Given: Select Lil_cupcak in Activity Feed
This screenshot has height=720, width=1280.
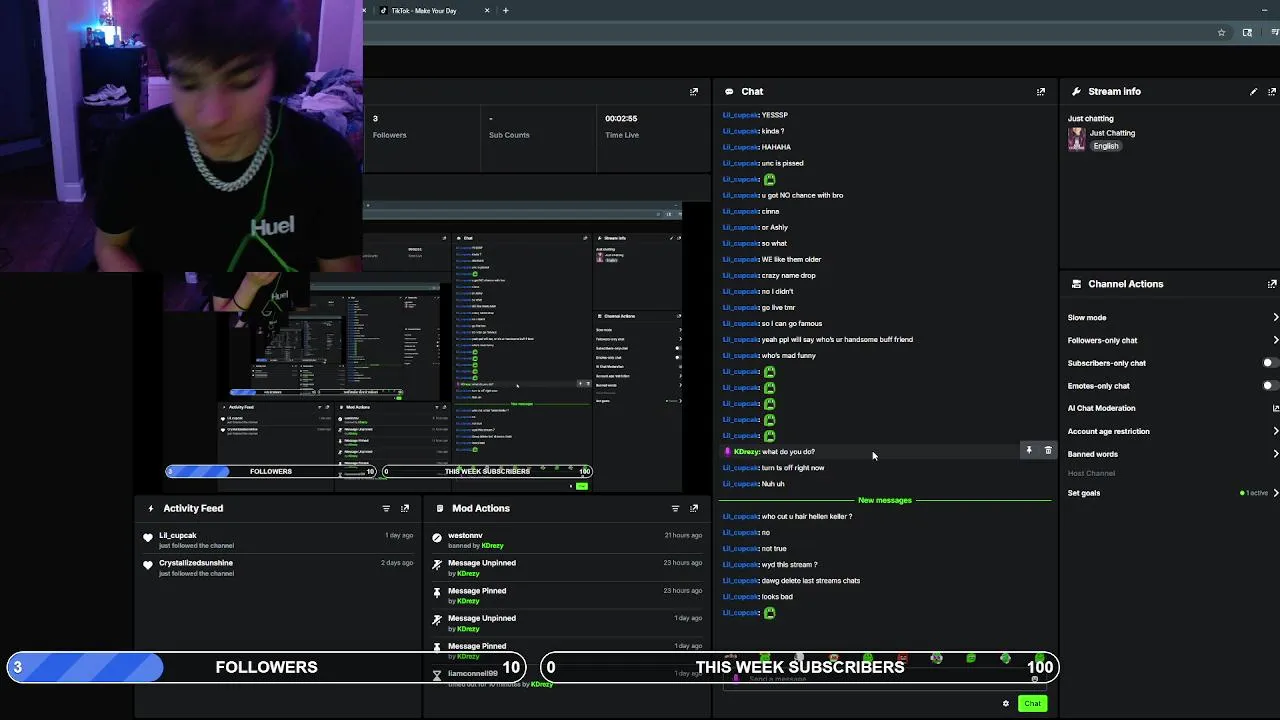Looking at the screenshot, I should 178,535.
